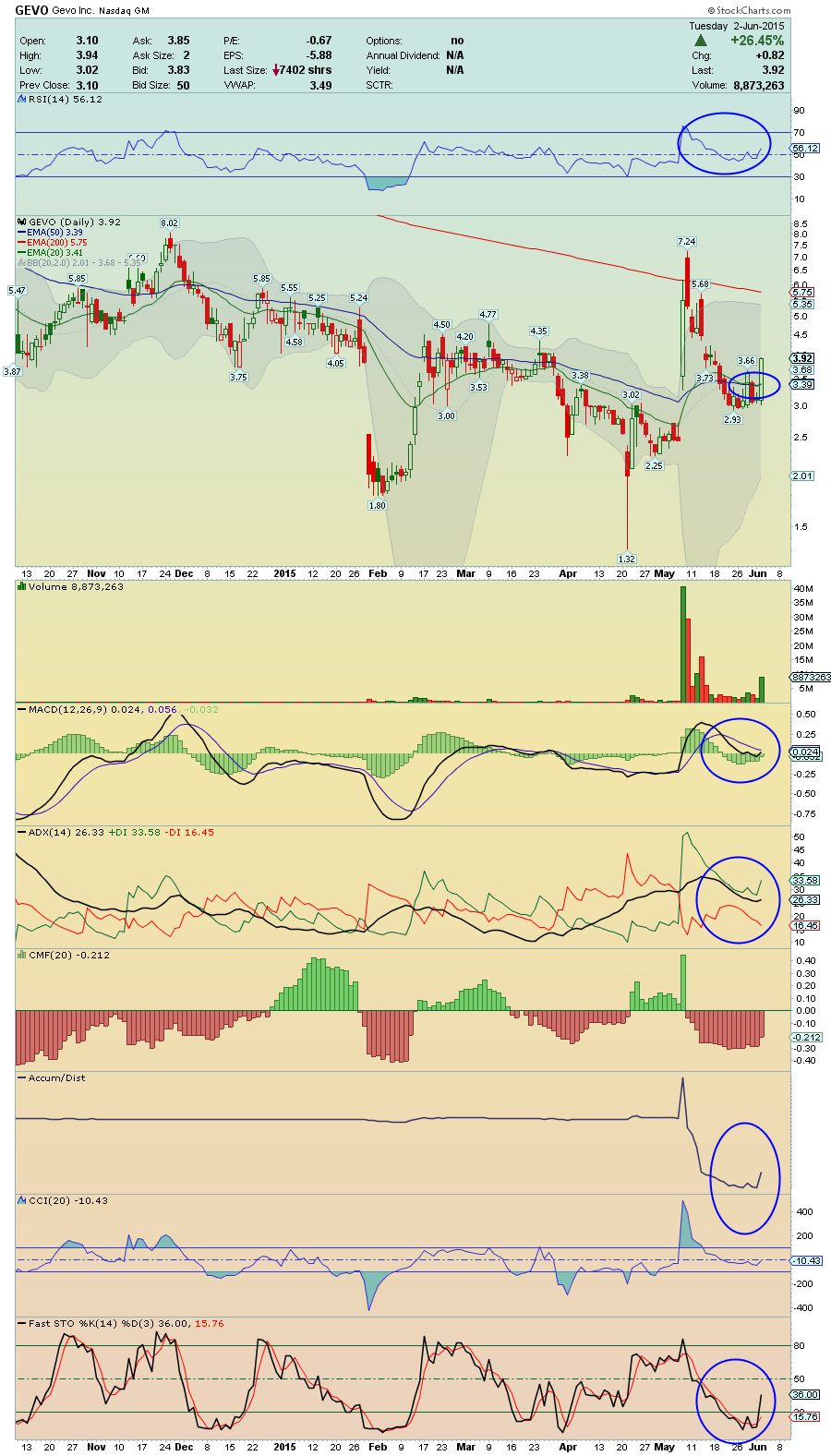Click the -10.43 CCI tag on right axis

pyautogui.click(x=806, y=1260)
